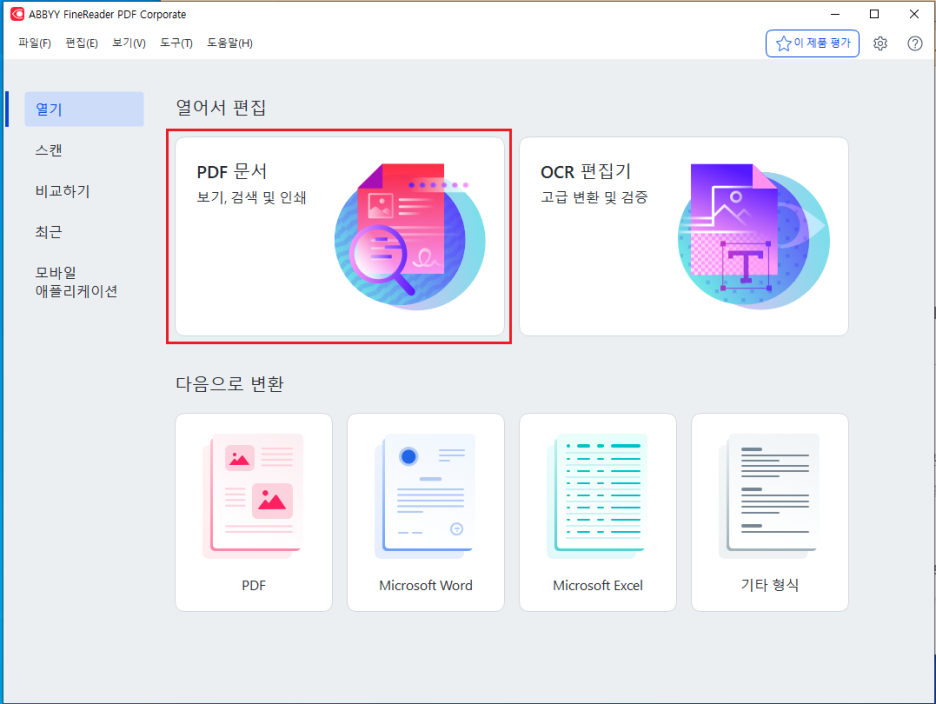Select the 열기 sidebar tab
This screenshot has height=704, width=936.
point(84,109)
